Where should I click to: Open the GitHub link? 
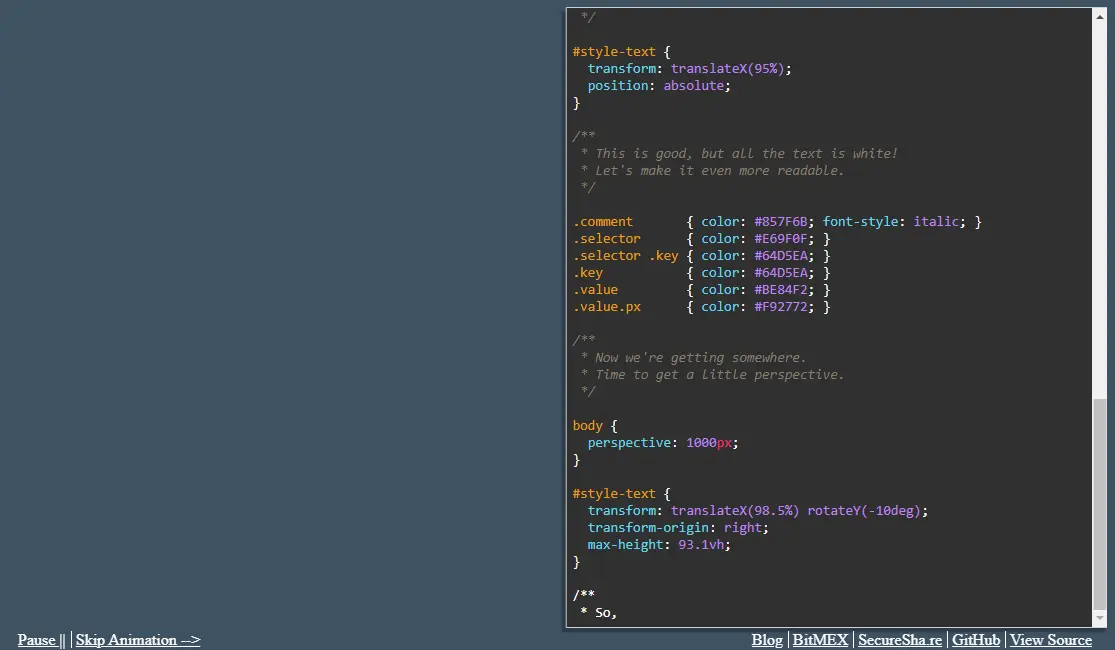[x=975, y=640]
